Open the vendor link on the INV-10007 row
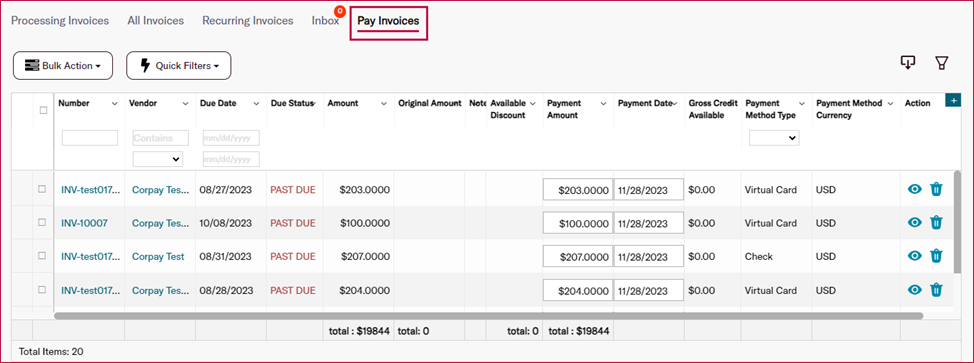This screenshot has width=974, height=363. (161, 223)
